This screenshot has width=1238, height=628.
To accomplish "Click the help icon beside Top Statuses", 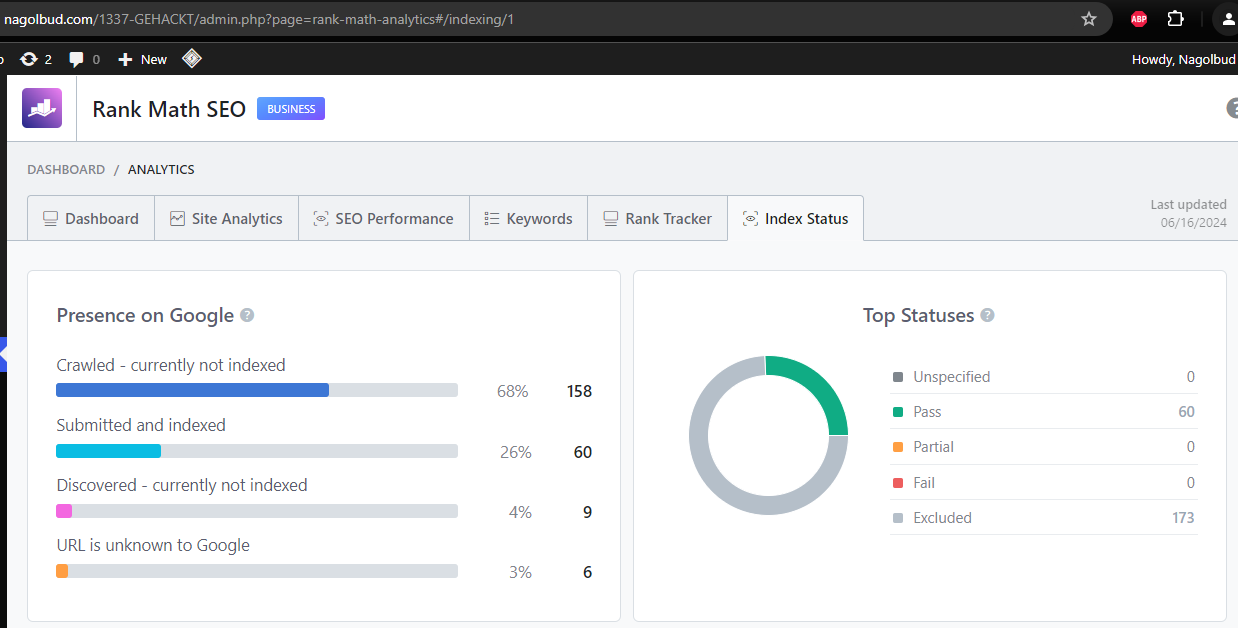I will (987, 315).
